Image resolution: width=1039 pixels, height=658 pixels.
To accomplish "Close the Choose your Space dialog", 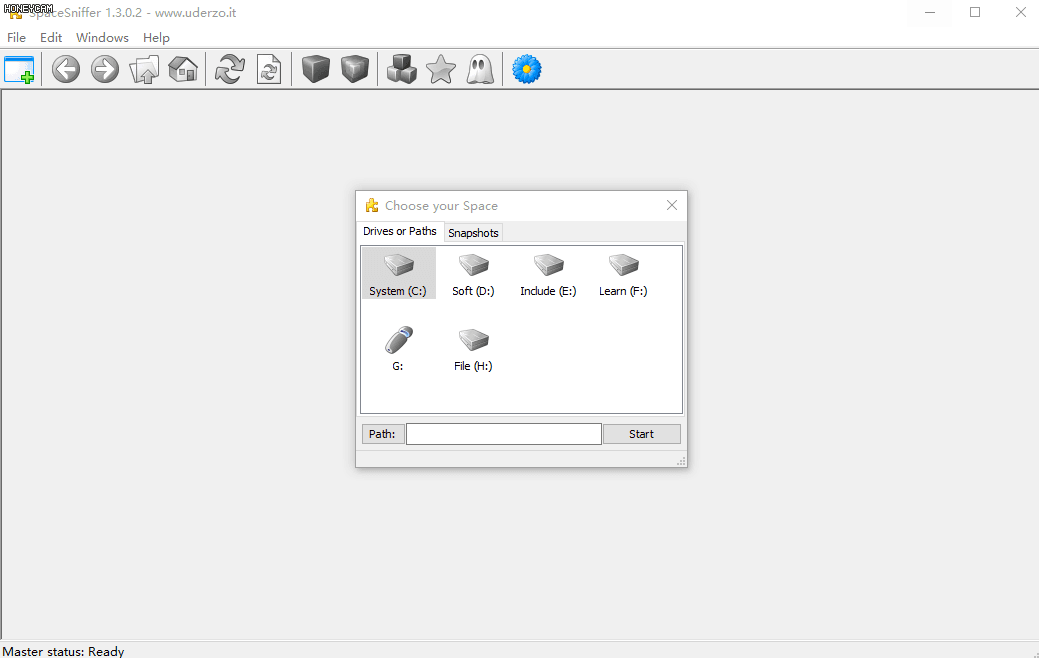I will [x=672, y=205].
